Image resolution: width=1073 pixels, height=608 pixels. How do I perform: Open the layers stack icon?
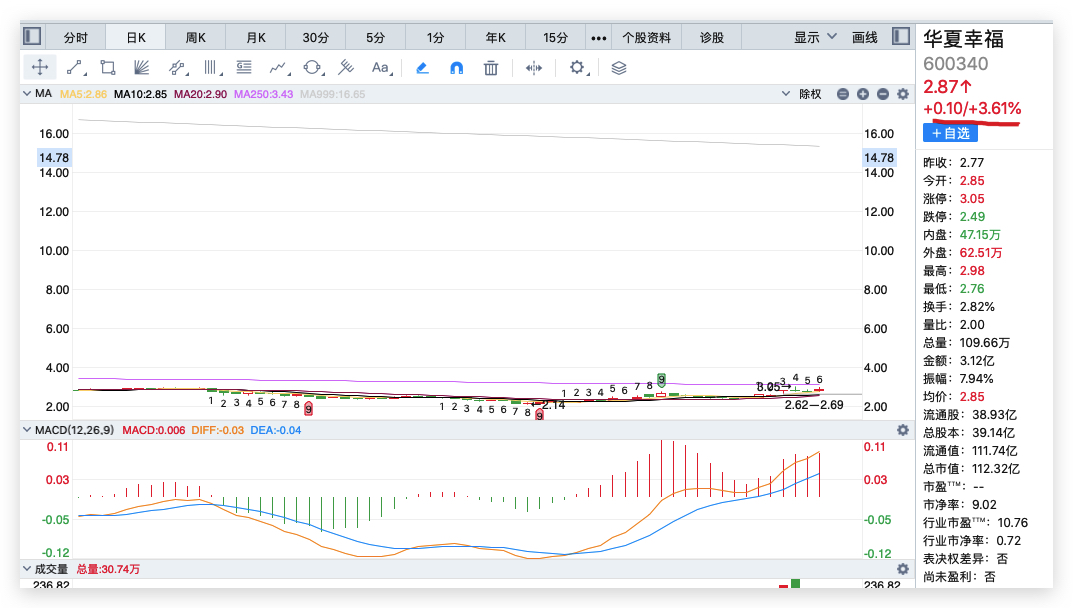pos(619,68)
